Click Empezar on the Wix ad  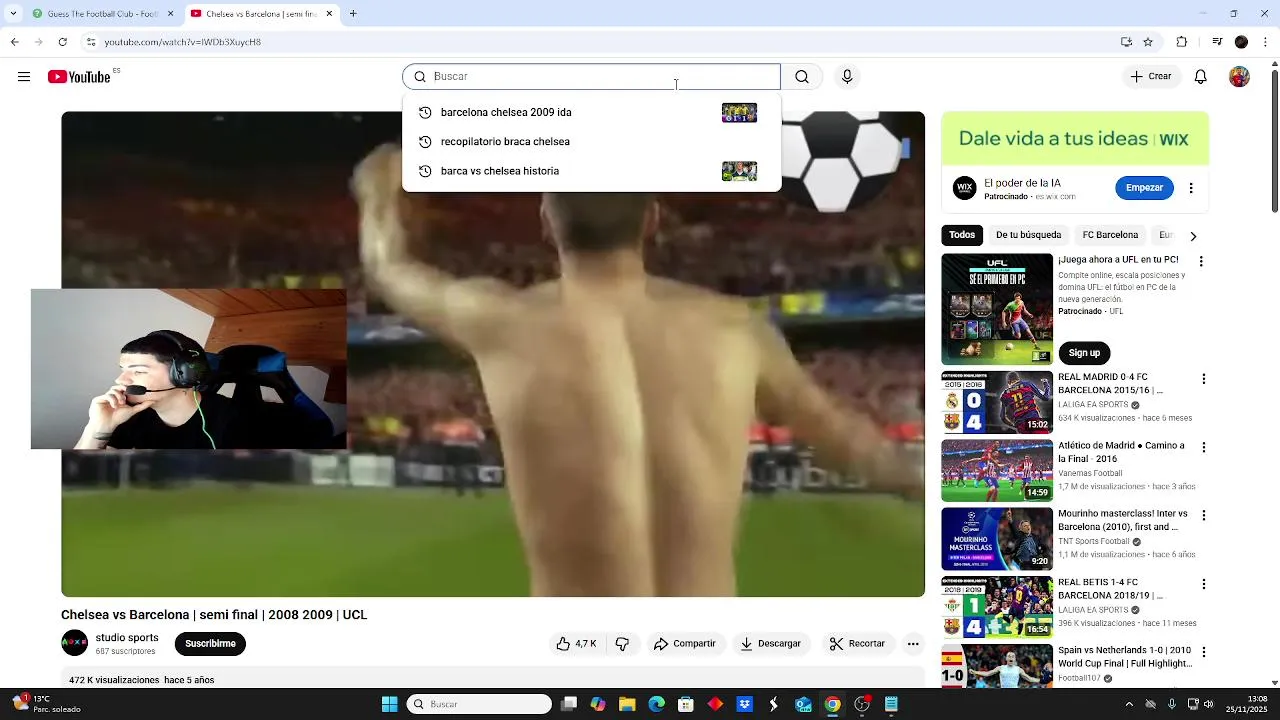pyautogui.click(x=1144, y=188)
